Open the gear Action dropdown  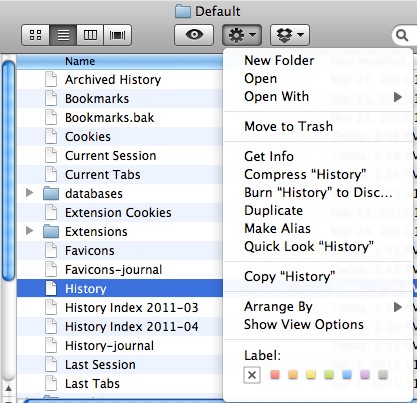[x=242, y=35]
